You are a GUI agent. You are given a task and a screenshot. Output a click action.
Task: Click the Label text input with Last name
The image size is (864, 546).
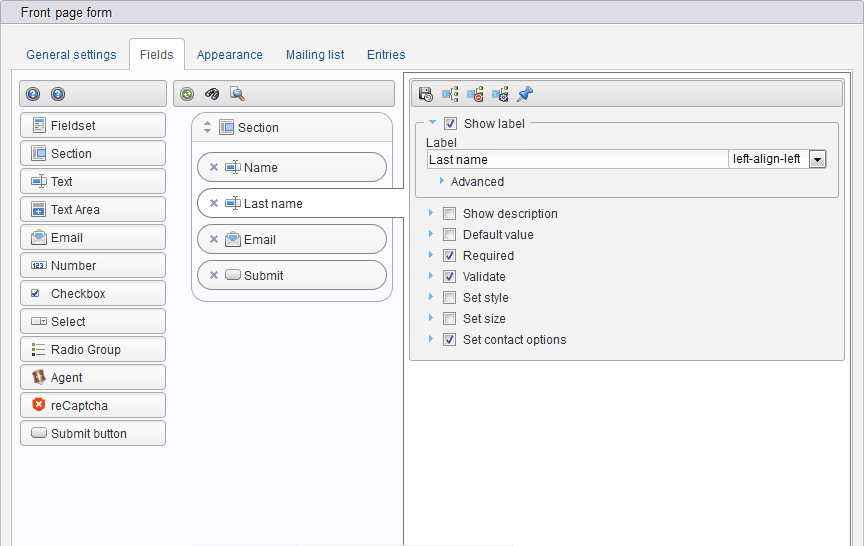click(576, 159)
